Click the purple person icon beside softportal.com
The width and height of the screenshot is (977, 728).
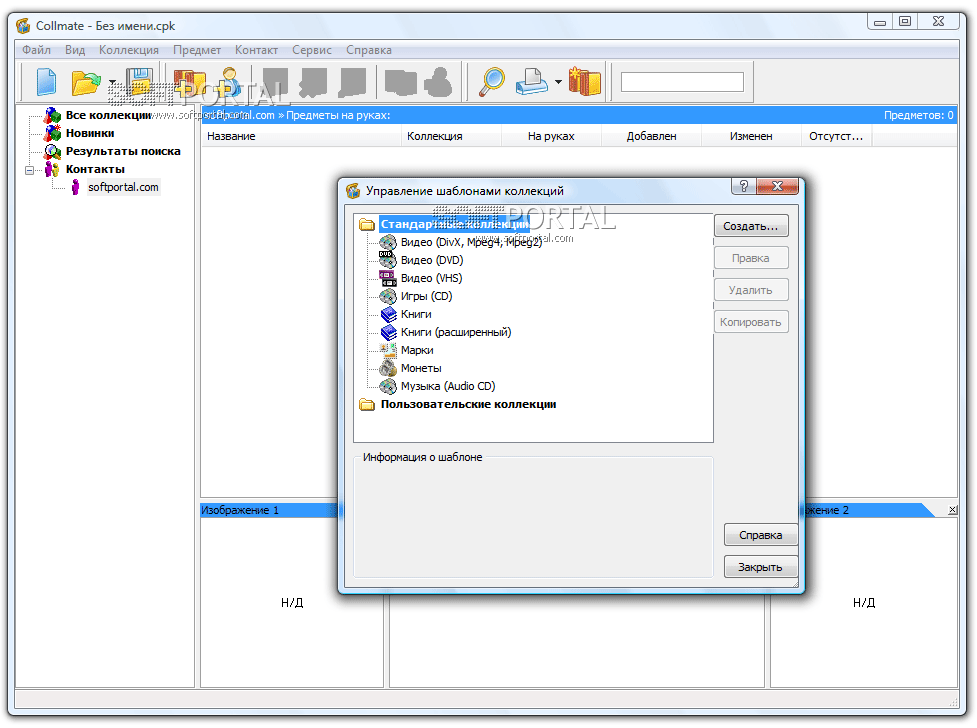click(75, 187)
